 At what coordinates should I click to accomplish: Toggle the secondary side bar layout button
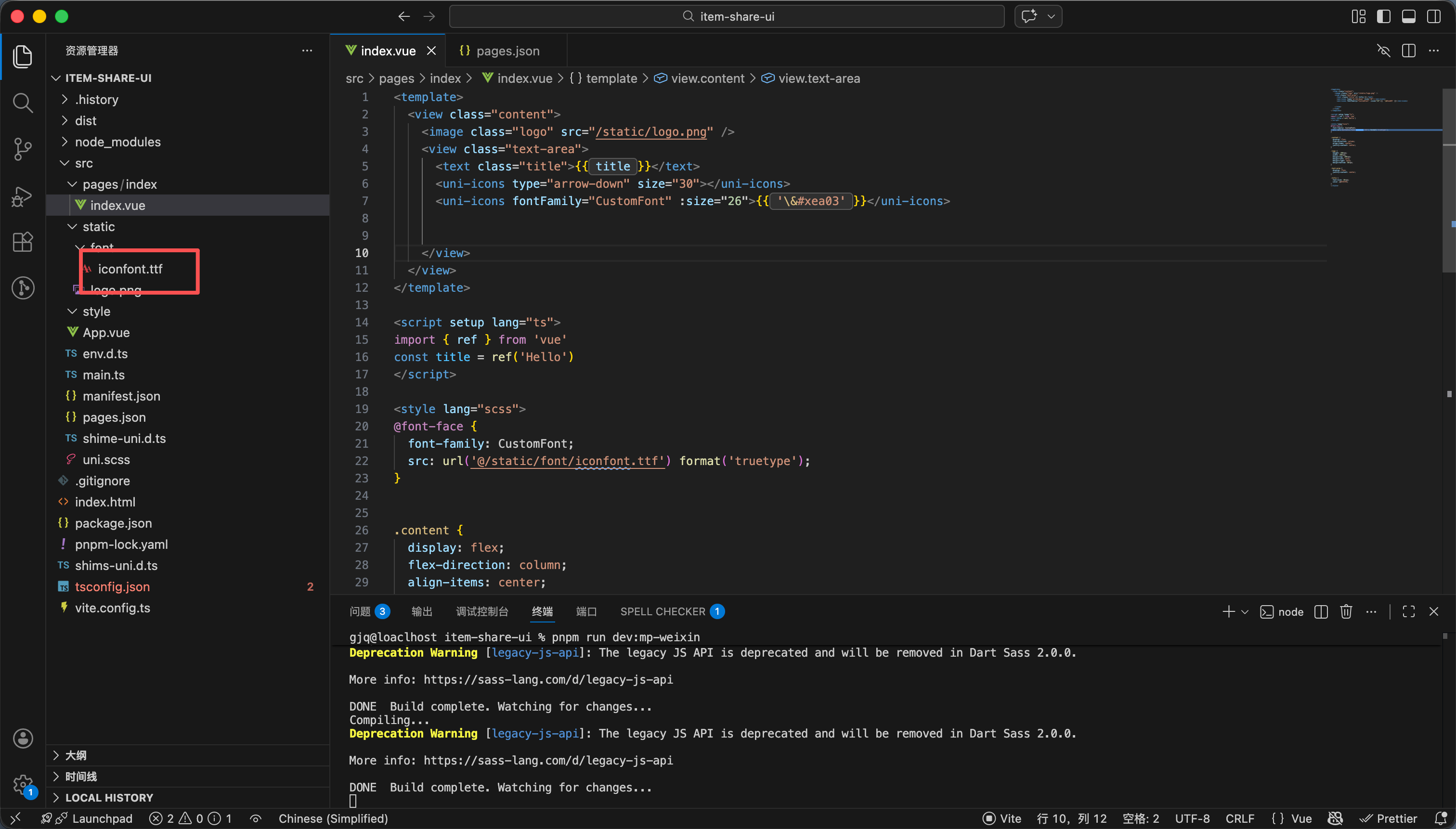pyautogui.click(x=1433, y=16)
